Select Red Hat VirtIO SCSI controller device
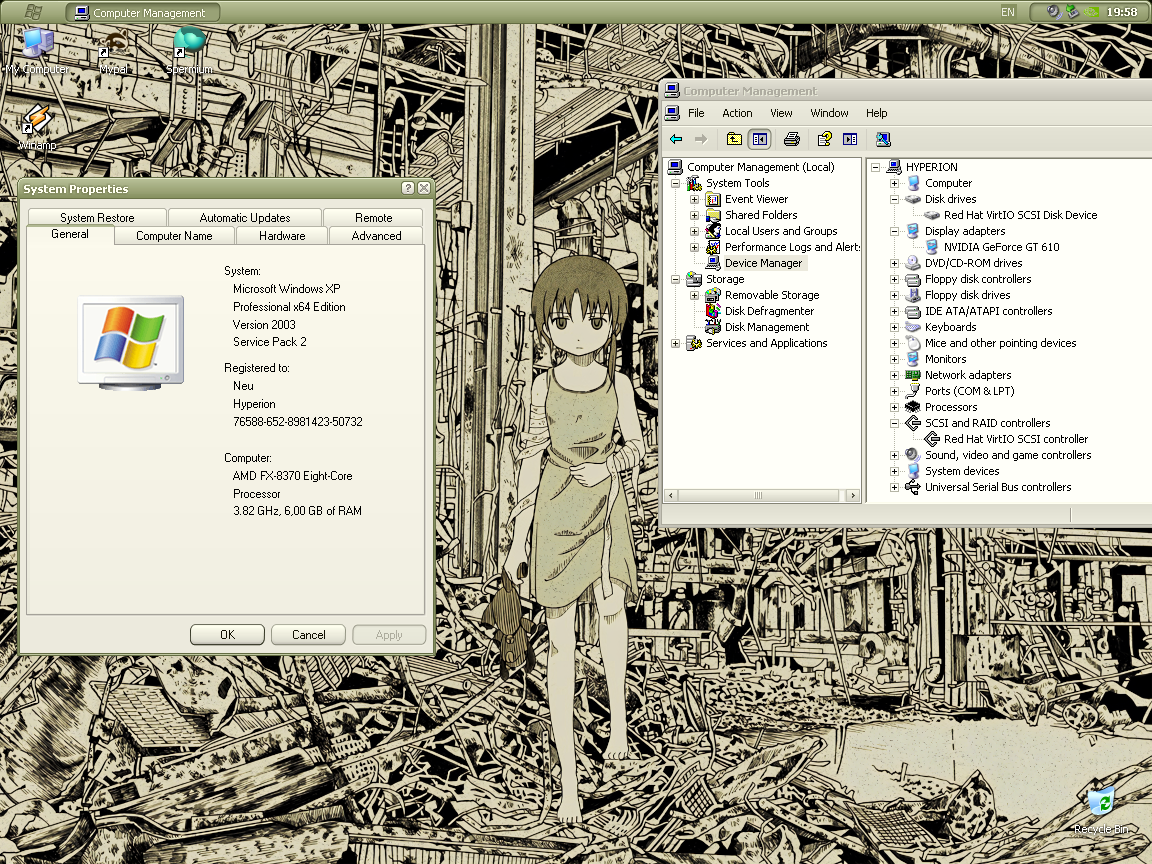The image size is (1152, 864). [1015, 439]
